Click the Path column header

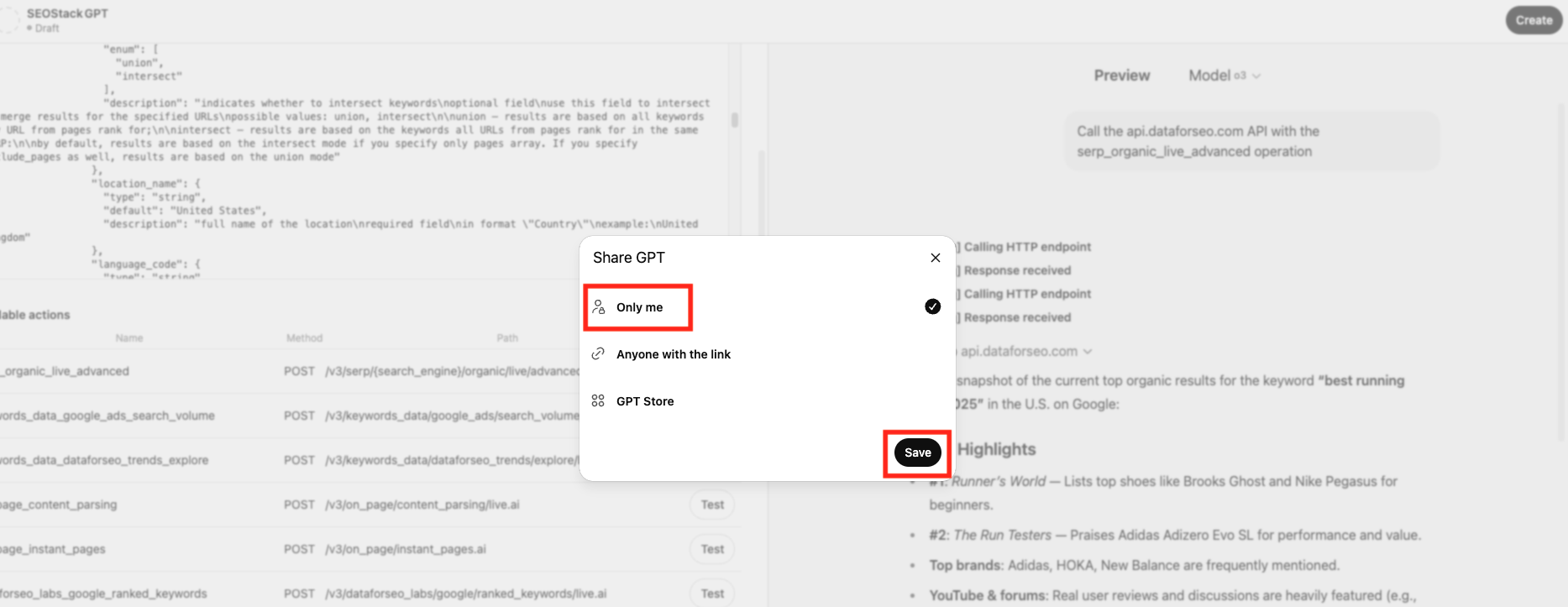[x=507, y=338]
